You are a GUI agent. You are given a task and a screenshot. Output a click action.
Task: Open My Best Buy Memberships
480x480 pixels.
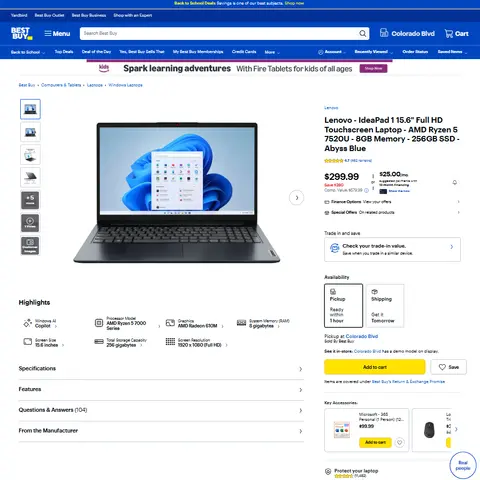click(x=198, y=52)
